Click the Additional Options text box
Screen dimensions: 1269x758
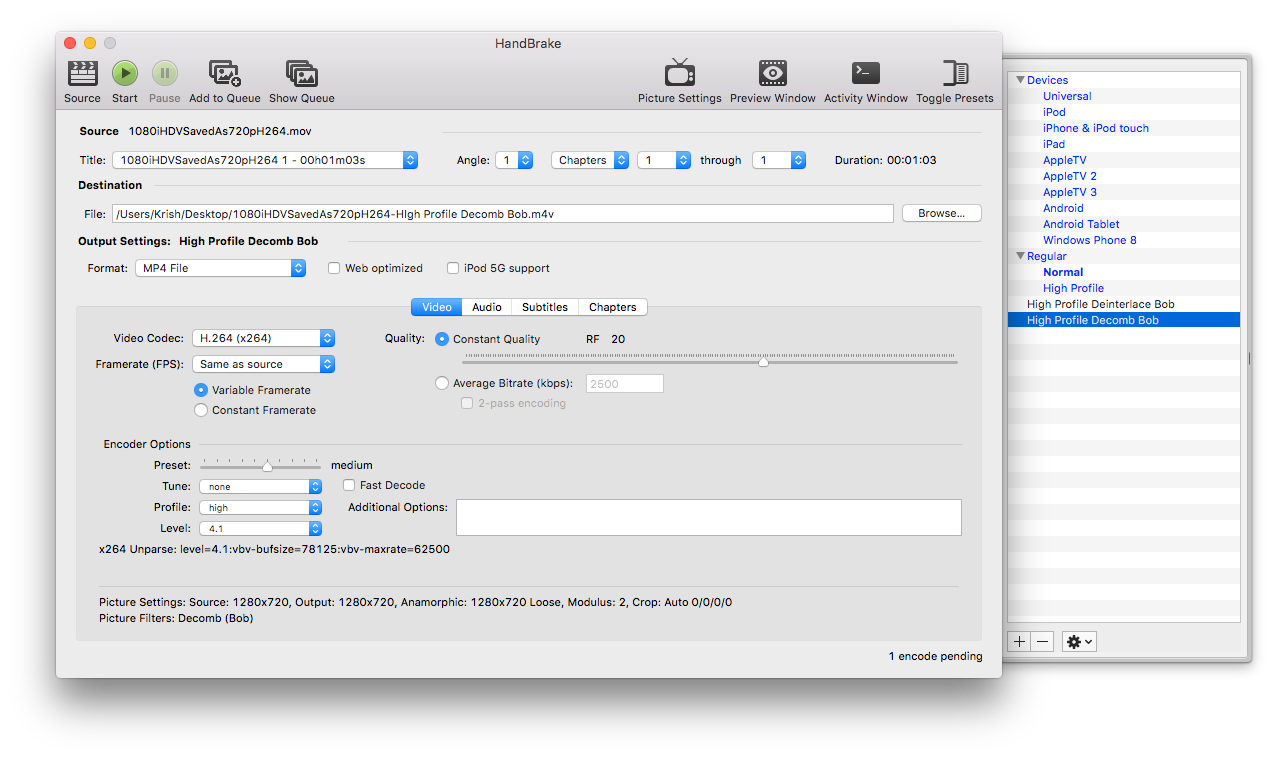pyautogui.click(x=709, y=517)
